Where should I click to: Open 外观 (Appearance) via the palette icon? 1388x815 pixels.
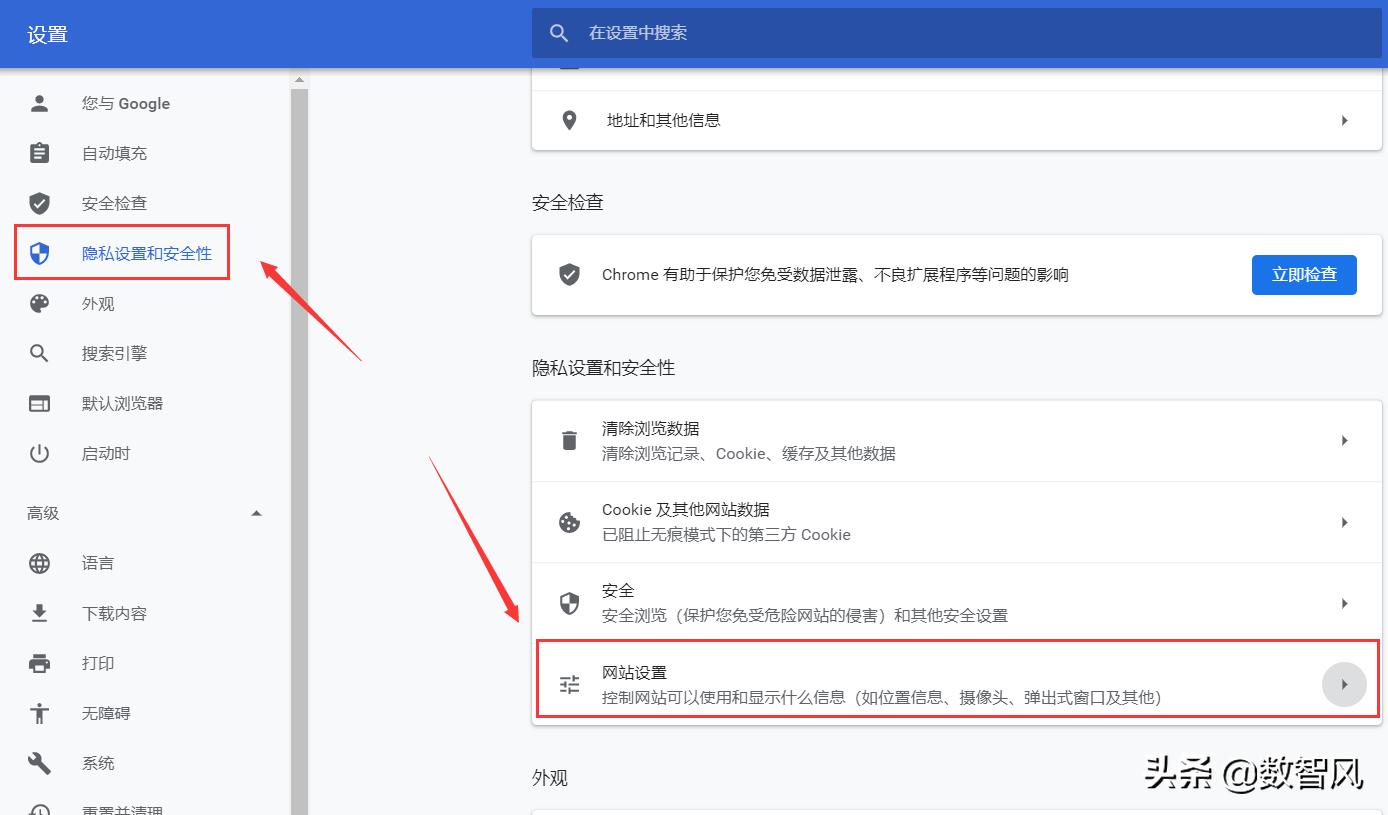[39, 303]
